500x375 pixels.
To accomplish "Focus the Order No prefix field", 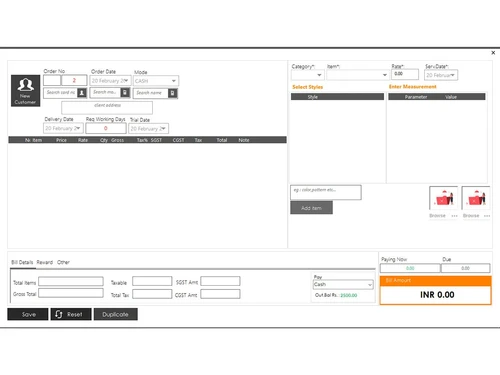I will pyautogui.click(x=52, y=80).
